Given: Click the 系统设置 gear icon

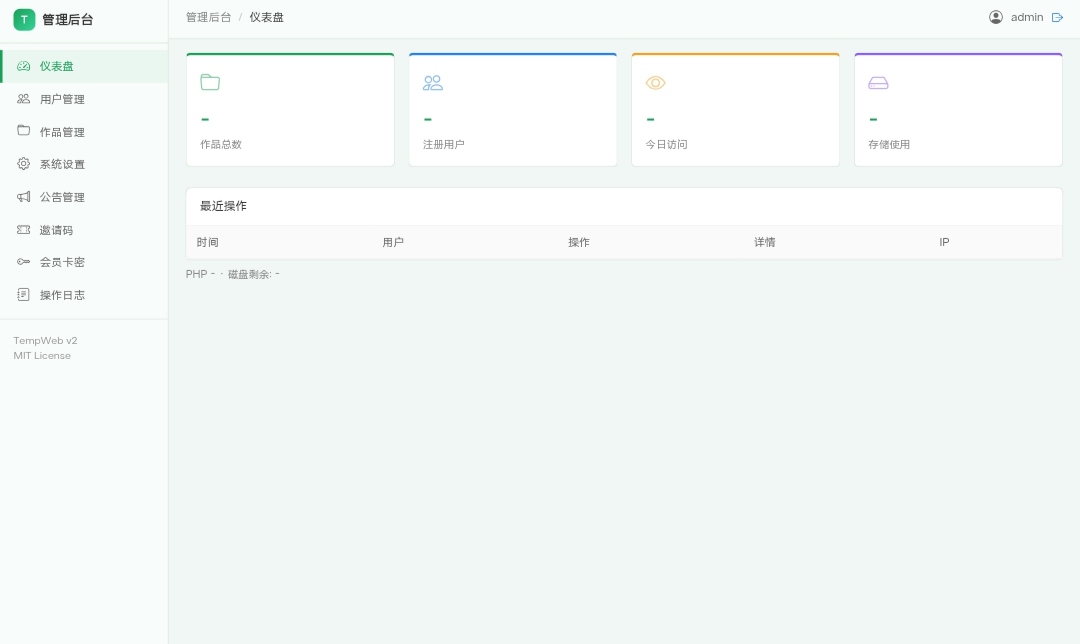Looking at the screenshot, I should (23, 163).
